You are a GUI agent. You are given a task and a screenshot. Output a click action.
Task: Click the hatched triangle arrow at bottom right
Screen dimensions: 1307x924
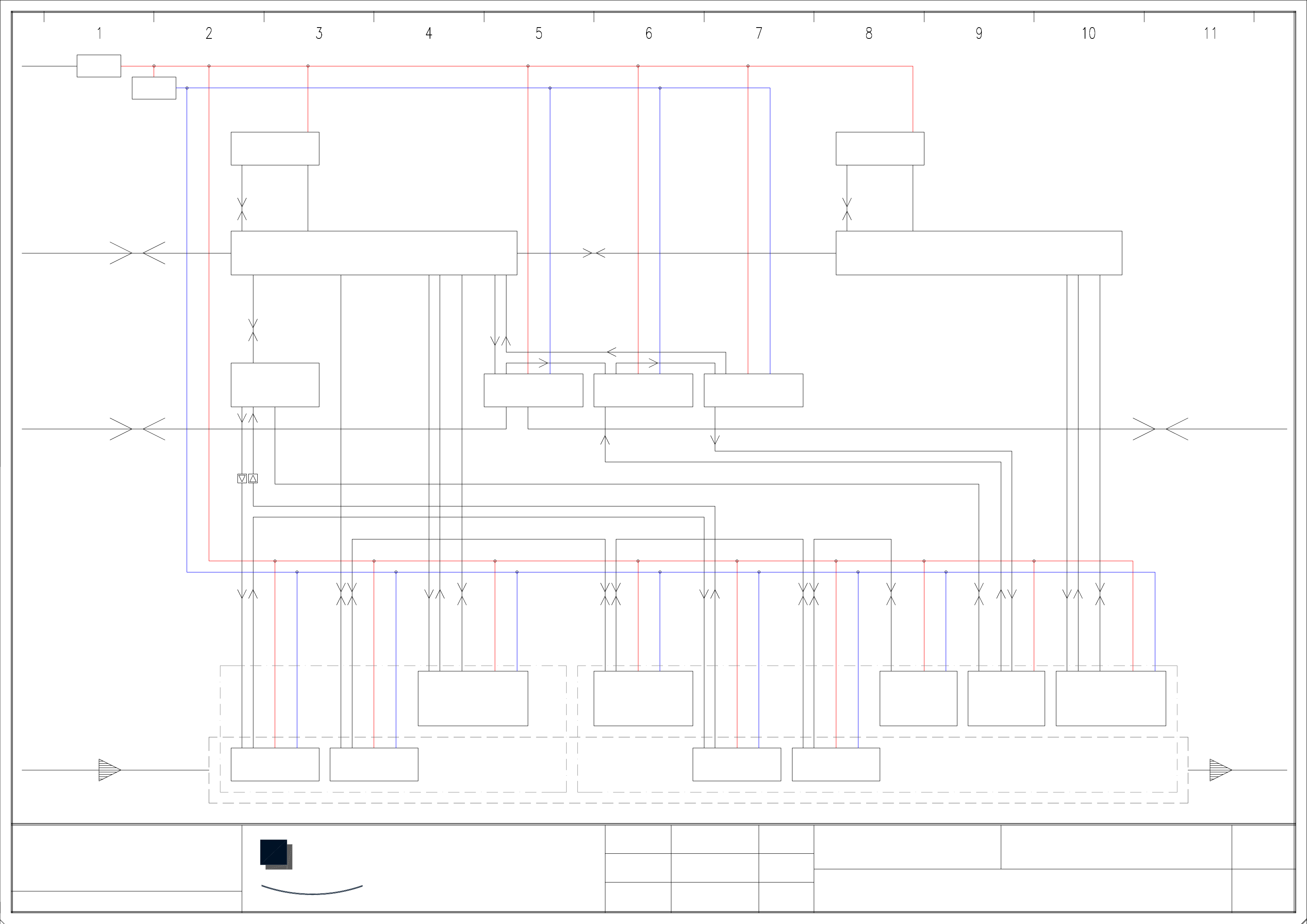coord(1220,770)
